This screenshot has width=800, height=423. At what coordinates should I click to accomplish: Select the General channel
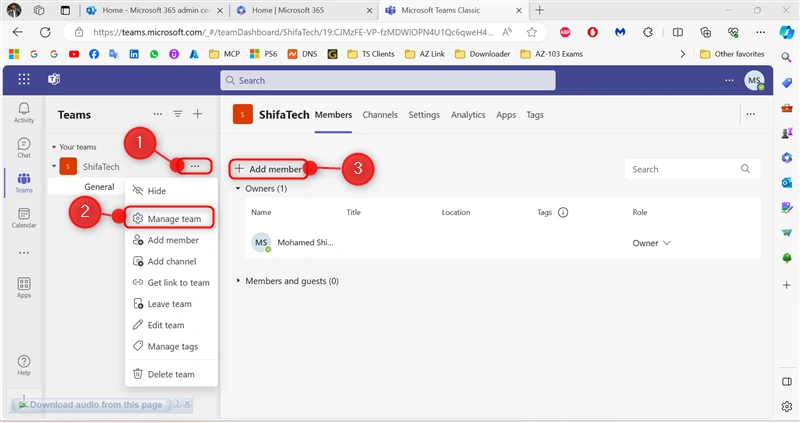99,187
